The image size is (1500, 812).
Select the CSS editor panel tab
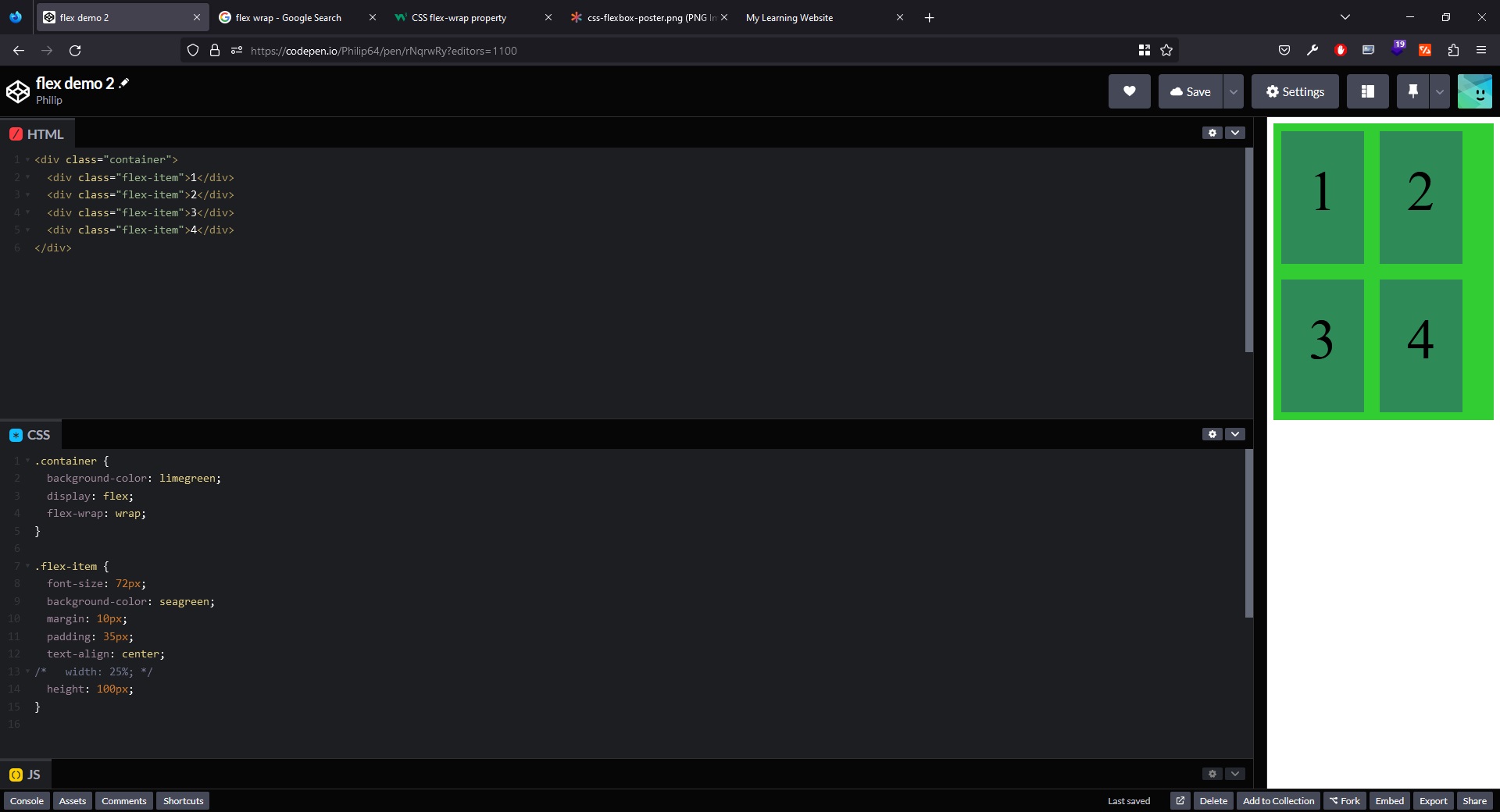[x=30, y=435]
